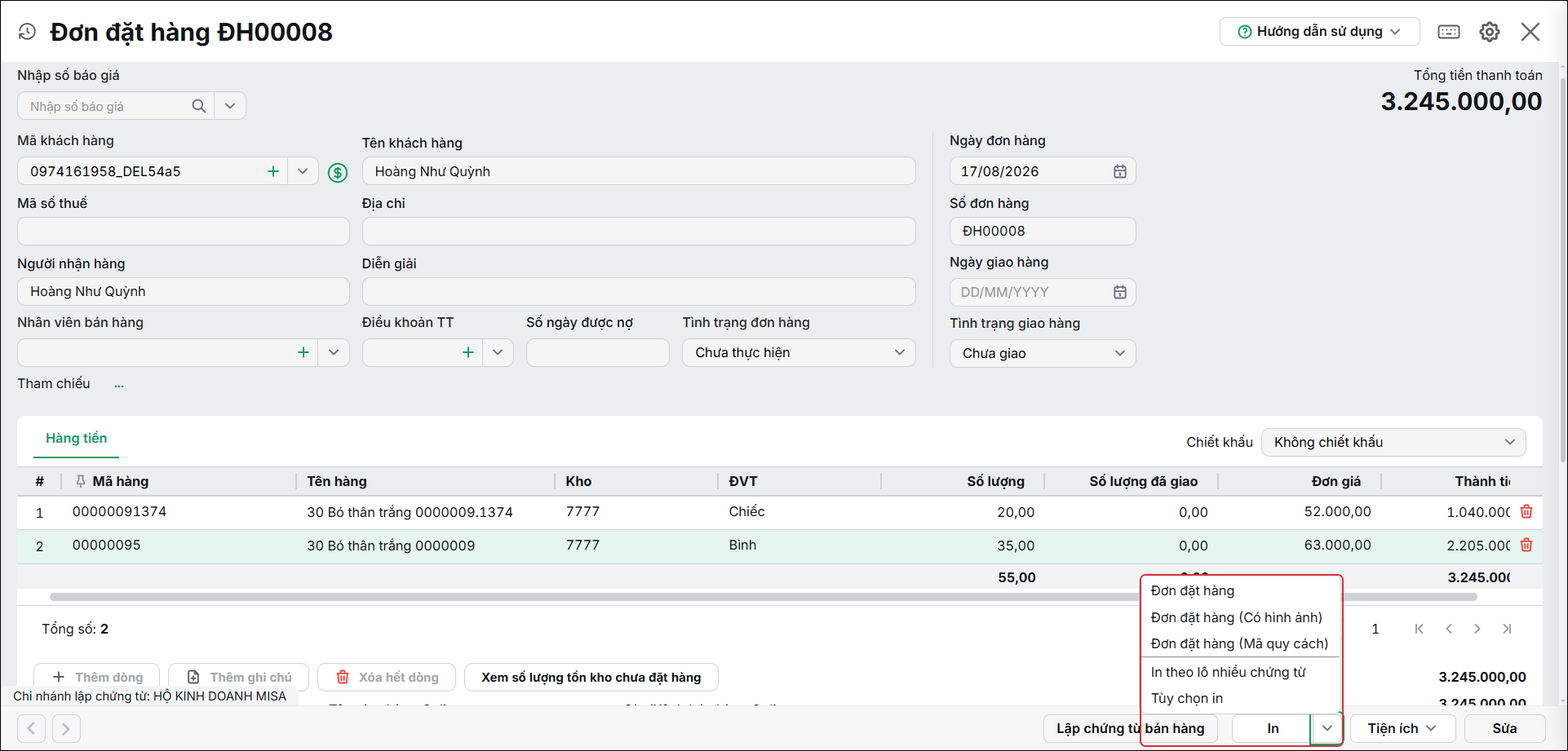Click the Sửa edit button
This screenshot has width=1568, height=751.
point(1504,728)
